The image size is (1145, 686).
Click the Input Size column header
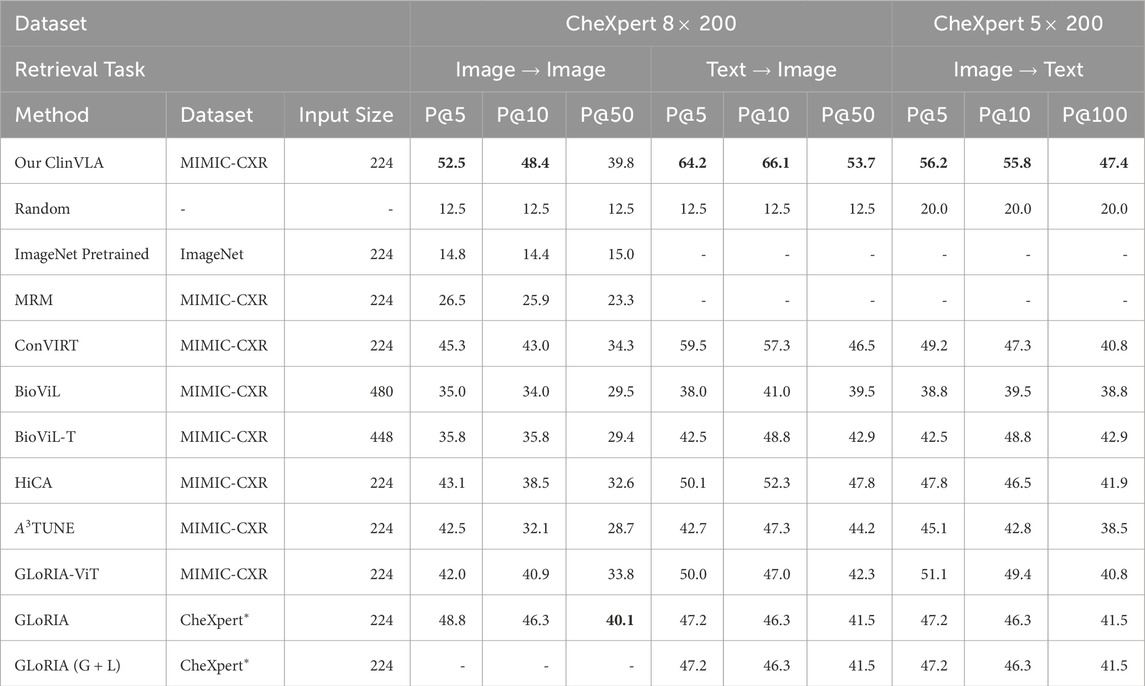(346, 115)
